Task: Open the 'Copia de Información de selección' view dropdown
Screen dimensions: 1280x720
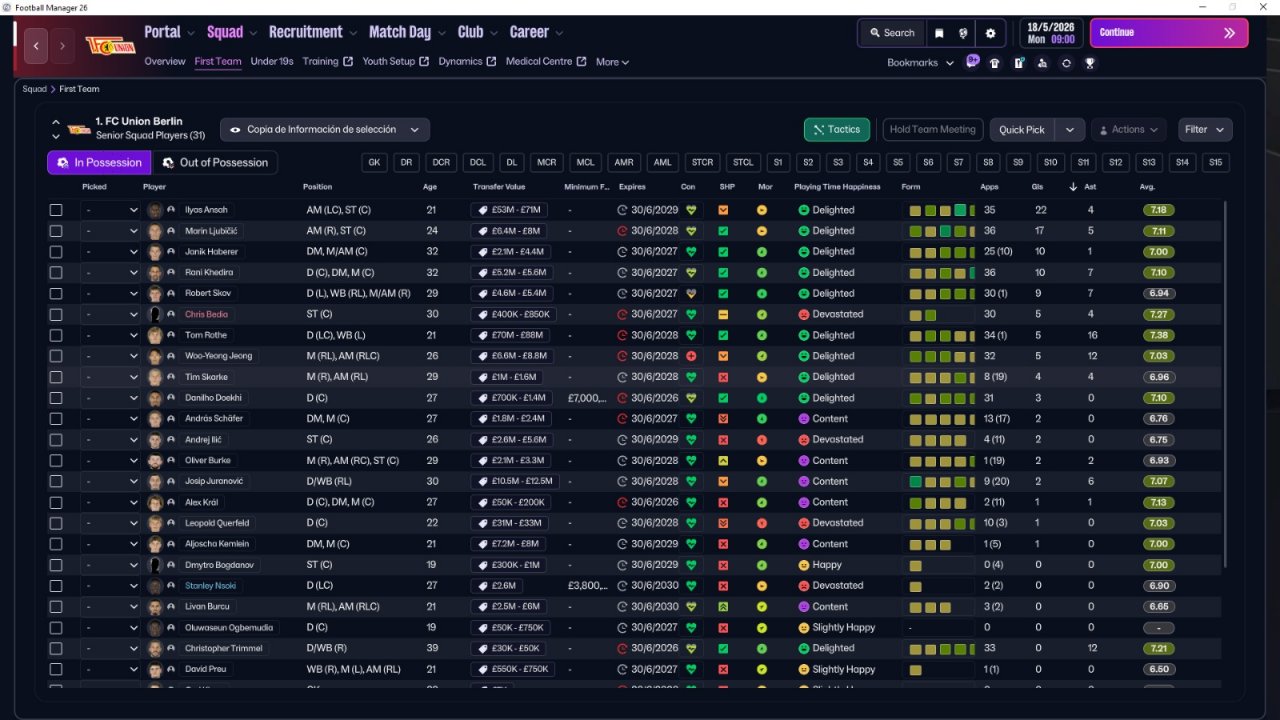Action: (x=325, y=130)
